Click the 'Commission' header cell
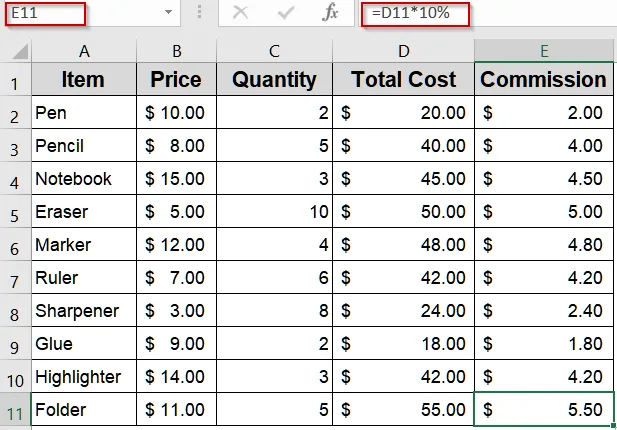The image size is (617, 430). (544, 79)
